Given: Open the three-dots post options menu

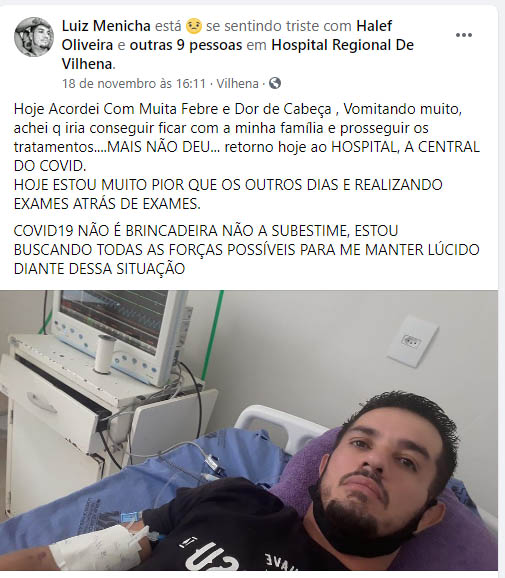Looking at the screenshot, I should click(x=464, y=35).
